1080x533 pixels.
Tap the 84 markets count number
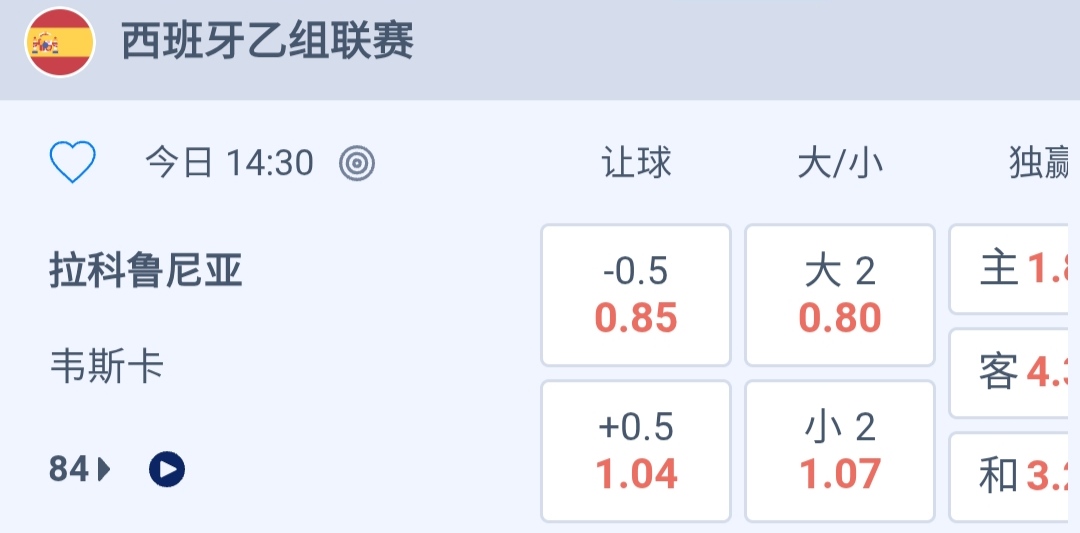pyautogui.click(x=69, y=468)
